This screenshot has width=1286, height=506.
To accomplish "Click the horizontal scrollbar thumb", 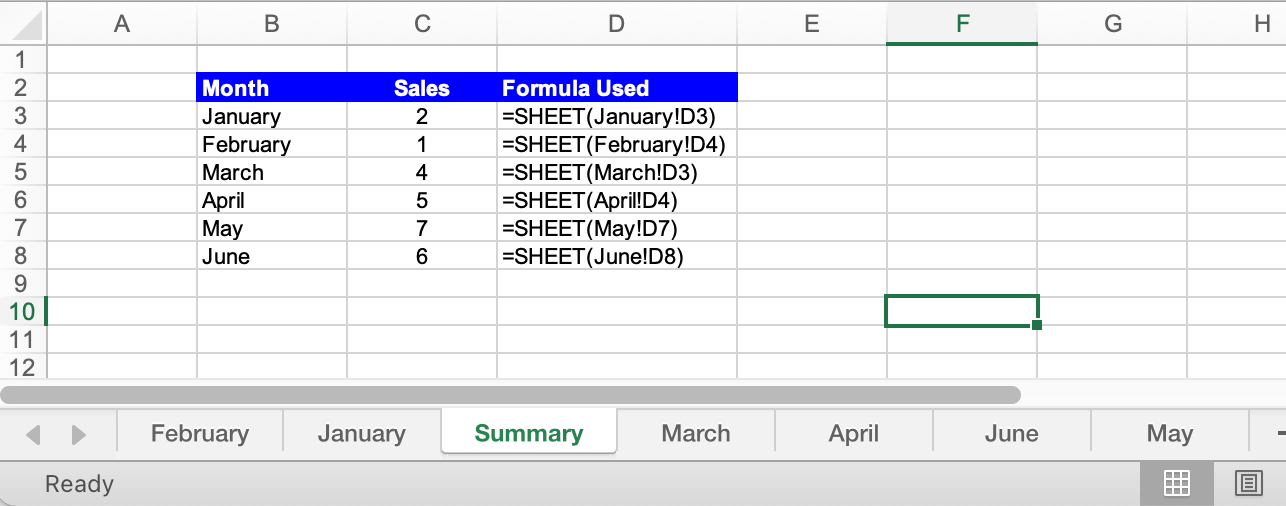I will 510,395.
